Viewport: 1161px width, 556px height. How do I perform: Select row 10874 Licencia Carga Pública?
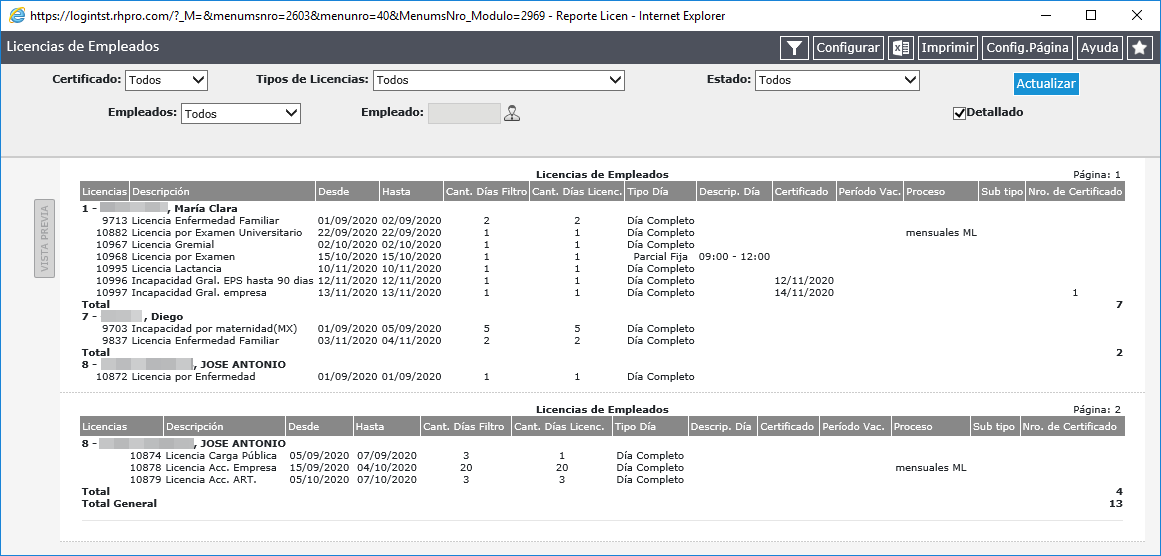[602, 455]
